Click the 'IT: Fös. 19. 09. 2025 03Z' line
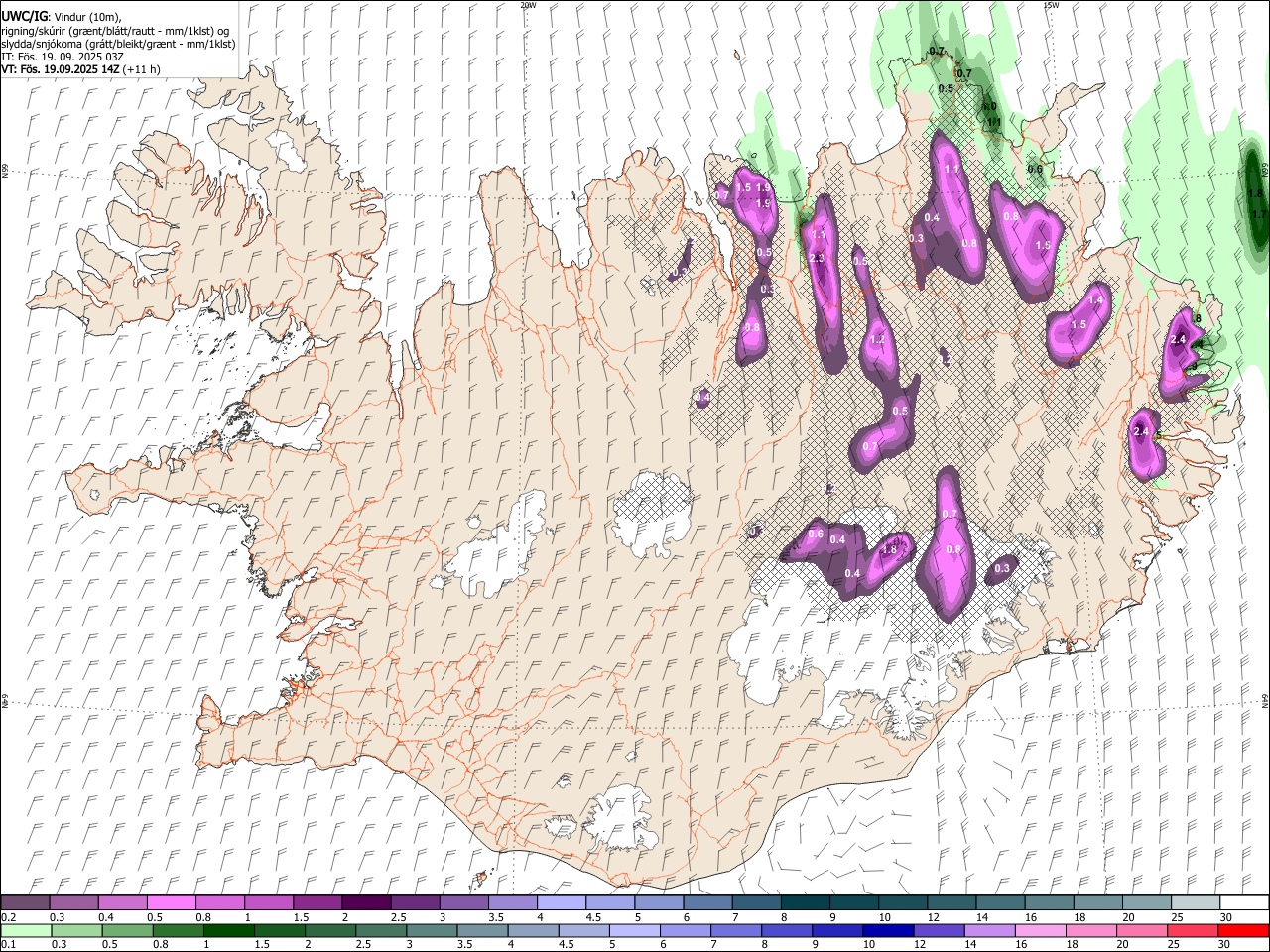Screen dimensions: 1270x952 tap(63, 57)
